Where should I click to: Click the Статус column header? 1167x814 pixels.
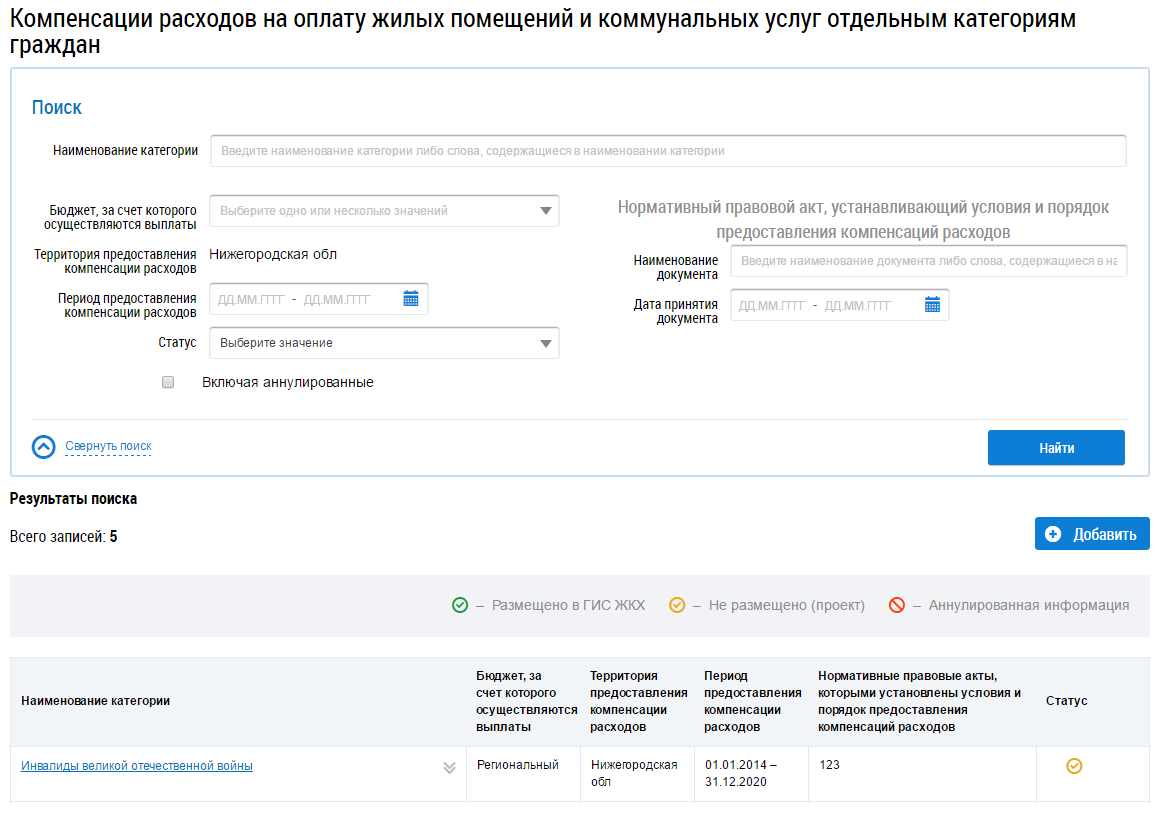(1067, 701)
